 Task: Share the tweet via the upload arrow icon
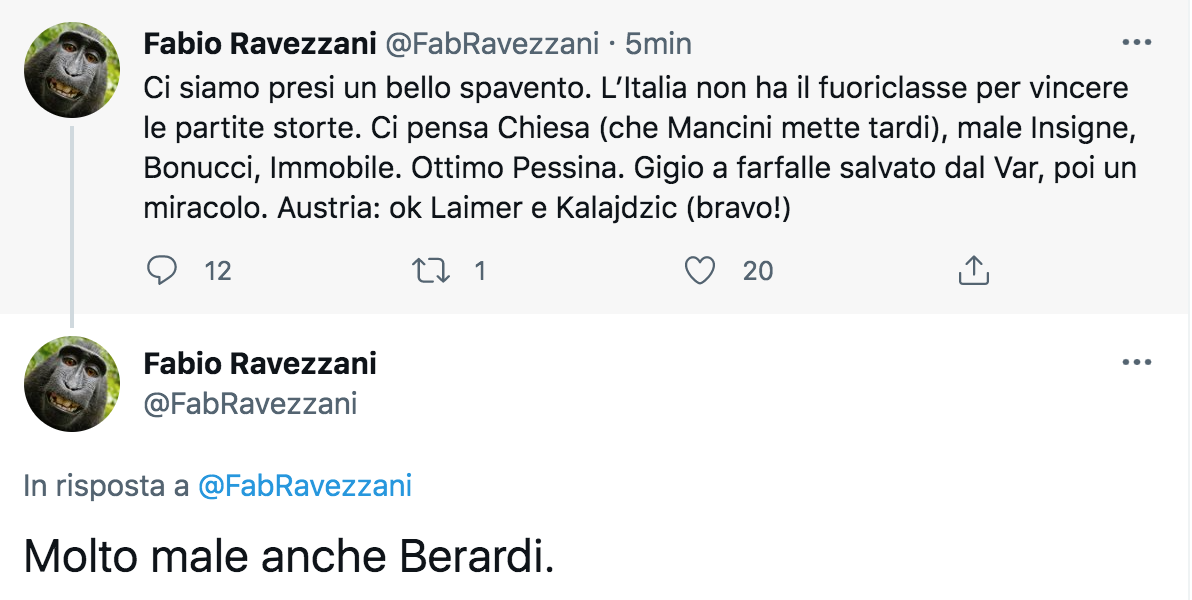973,270
